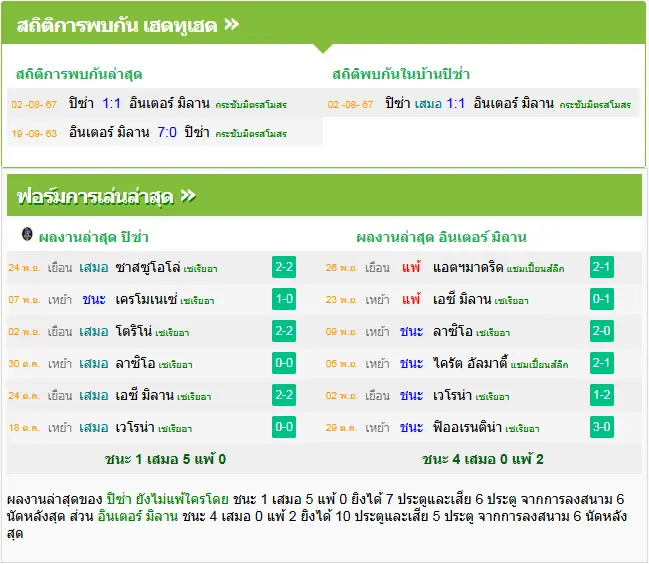The image size is (649, 564).
Task: Click team name ซาสซูโอโล่
Action: click(148, 267)
